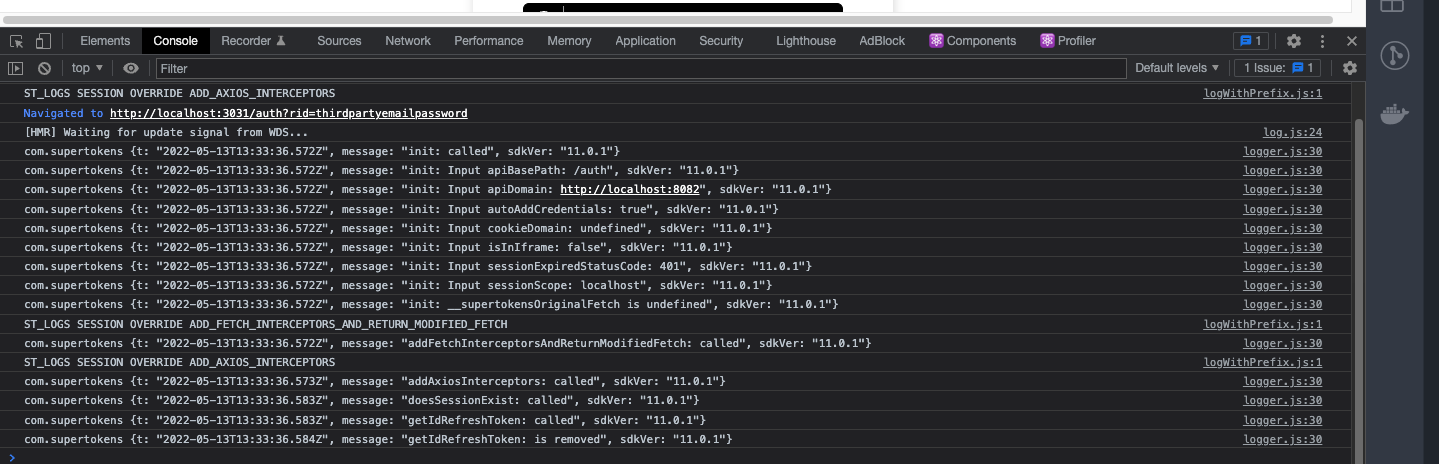
Task: Open the Git source control sidebar icon
Action: [1395, 55]
